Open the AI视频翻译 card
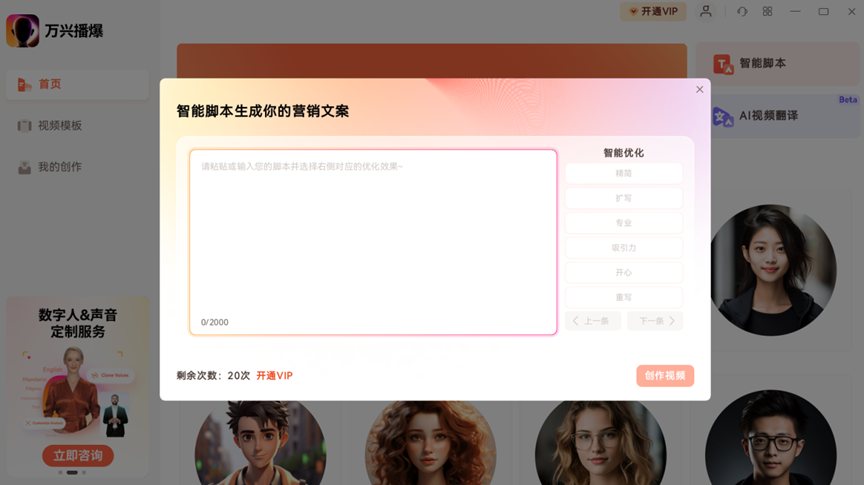Screen dimensions: 864x485 [785, 116]
